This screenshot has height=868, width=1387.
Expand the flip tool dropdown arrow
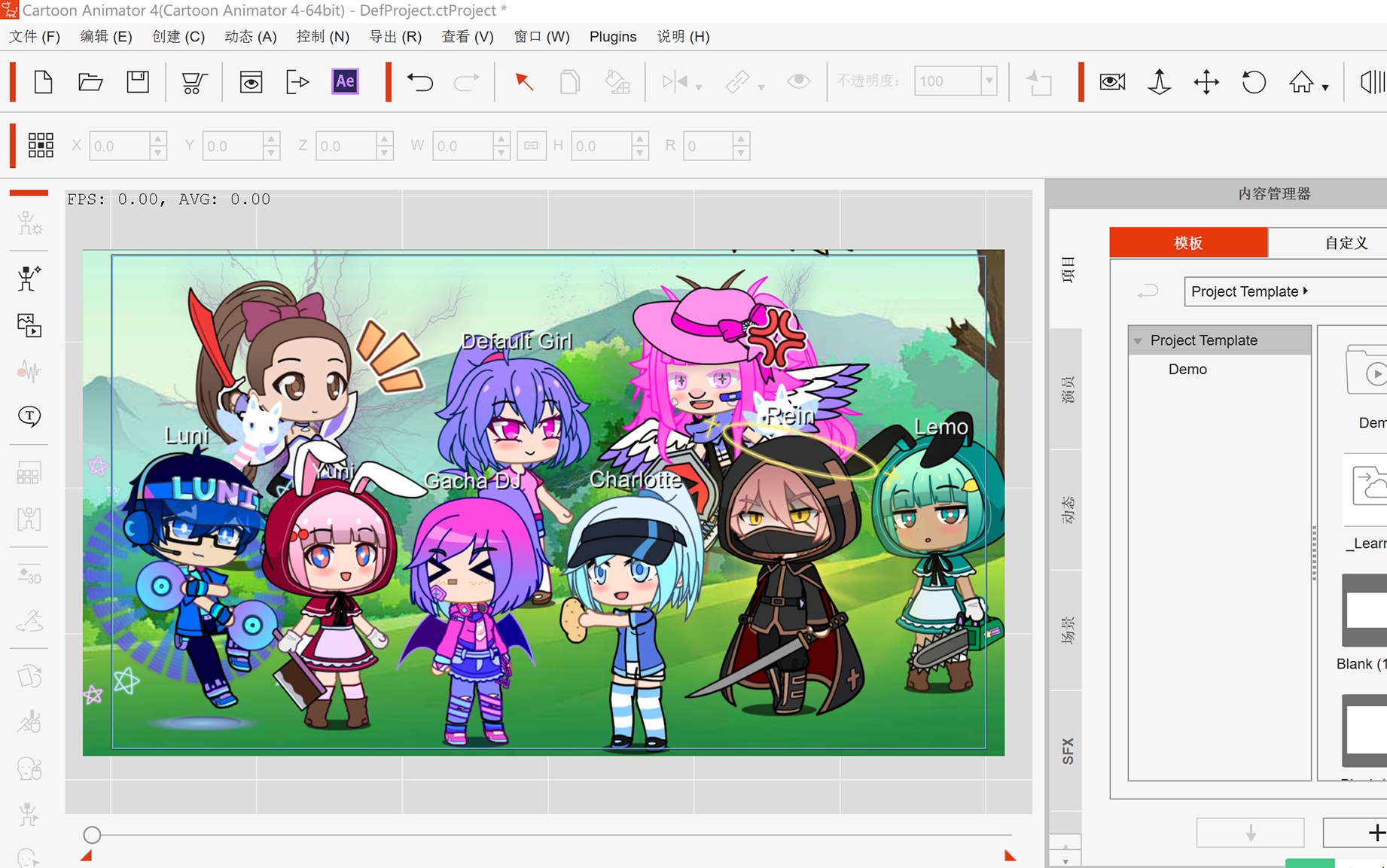point(699,87)
